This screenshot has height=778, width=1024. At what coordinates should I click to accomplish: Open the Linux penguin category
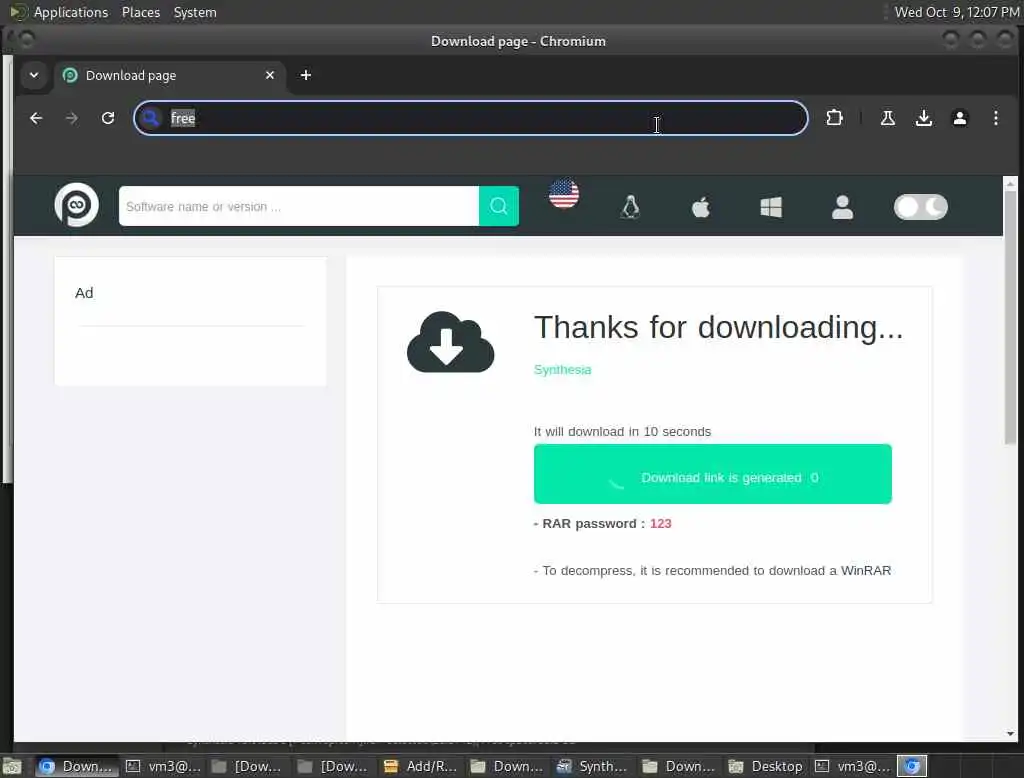tap(630, 207)
